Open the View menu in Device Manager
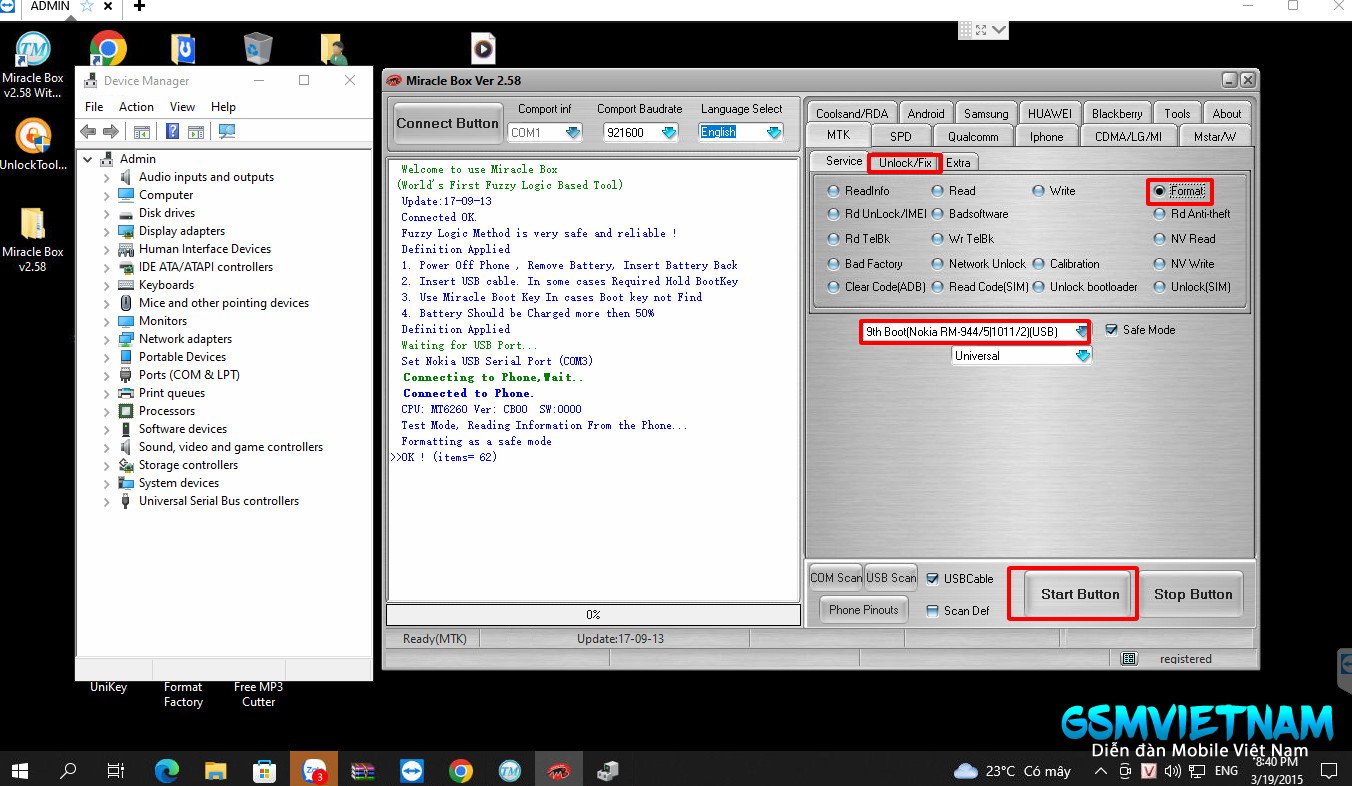Viewport: 1352px width, 786px height. (182, 107)
